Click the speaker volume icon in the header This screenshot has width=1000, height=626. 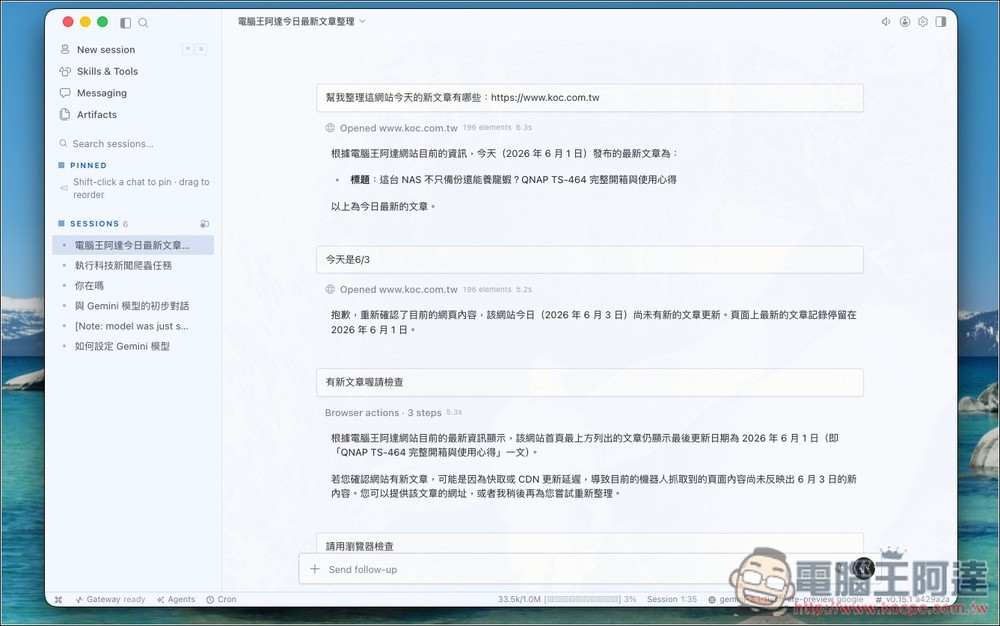tap(886, 22)
